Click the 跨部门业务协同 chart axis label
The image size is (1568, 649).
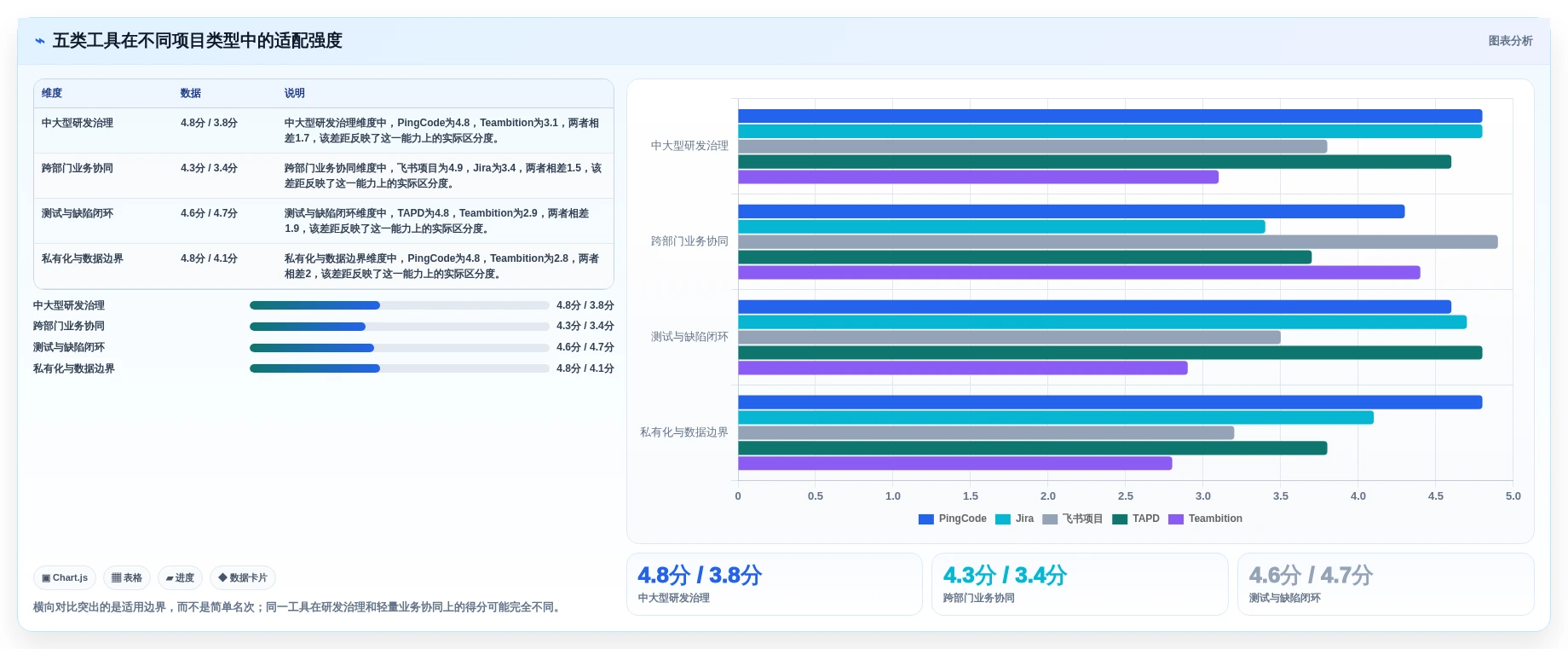pyautogui.click(x=689, y=241)
